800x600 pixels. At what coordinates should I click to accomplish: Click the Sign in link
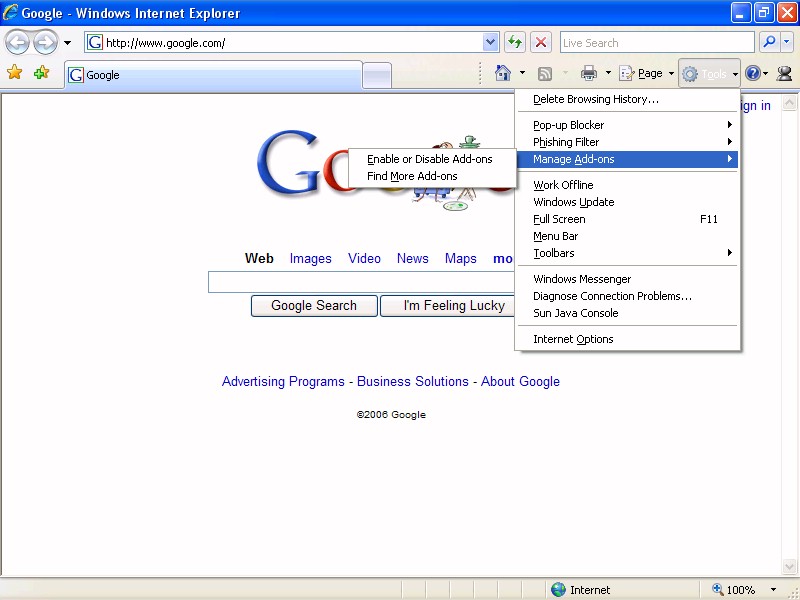754,106
